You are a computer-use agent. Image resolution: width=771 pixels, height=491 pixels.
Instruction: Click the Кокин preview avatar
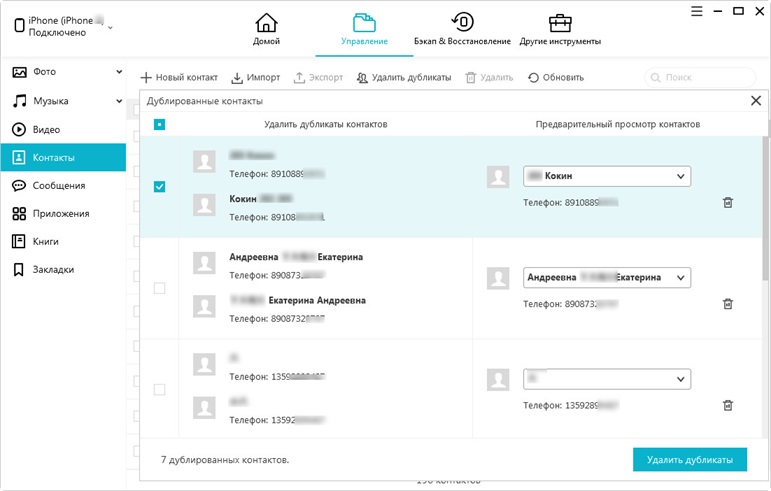[x=498, y=176]
